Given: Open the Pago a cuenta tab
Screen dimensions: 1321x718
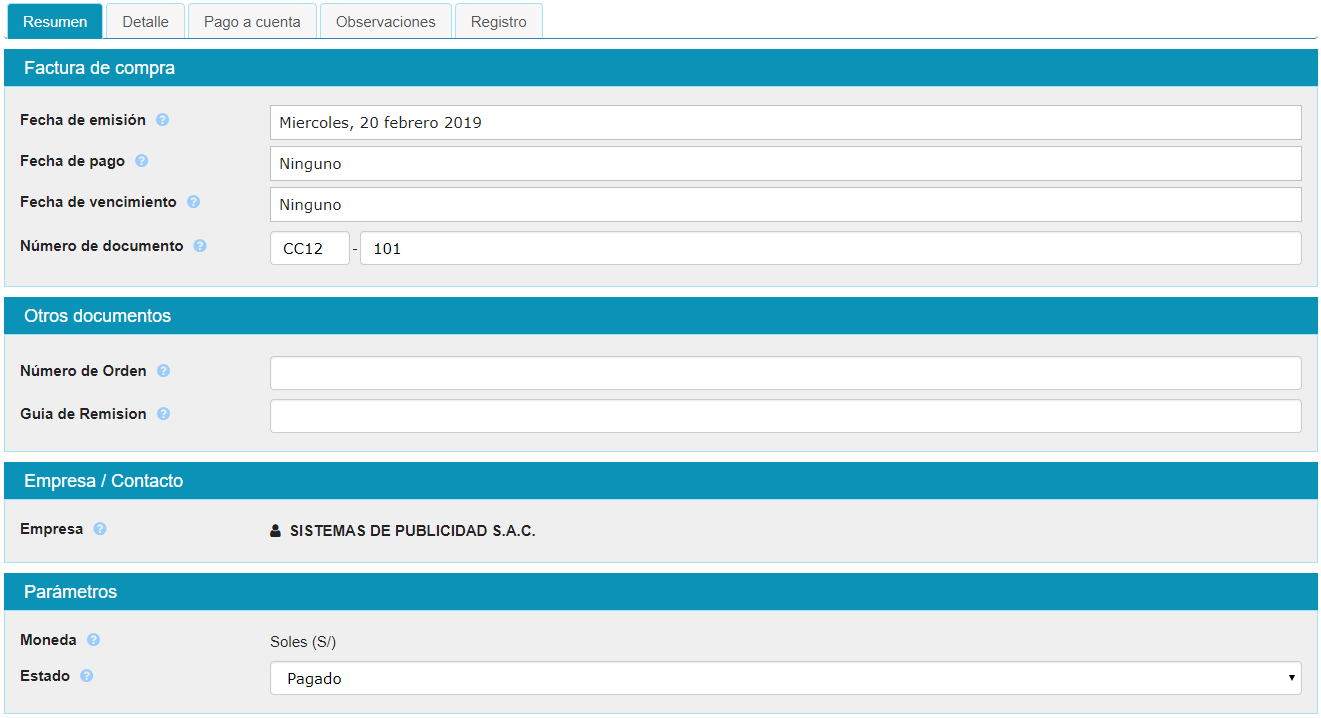Looking at the screenshot, I should [x=252, y=21].
